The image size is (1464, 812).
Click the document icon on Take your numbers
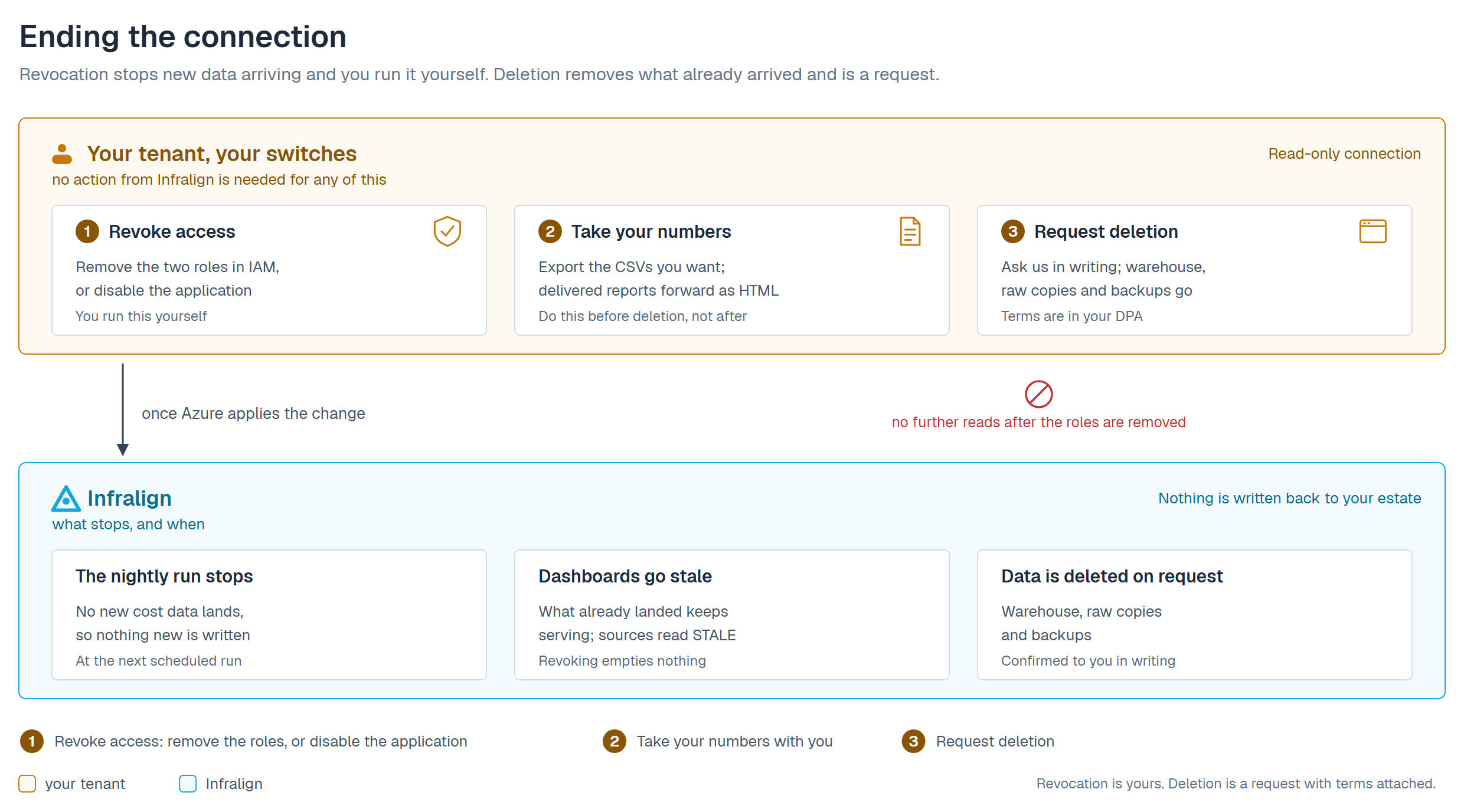[910, 231]
